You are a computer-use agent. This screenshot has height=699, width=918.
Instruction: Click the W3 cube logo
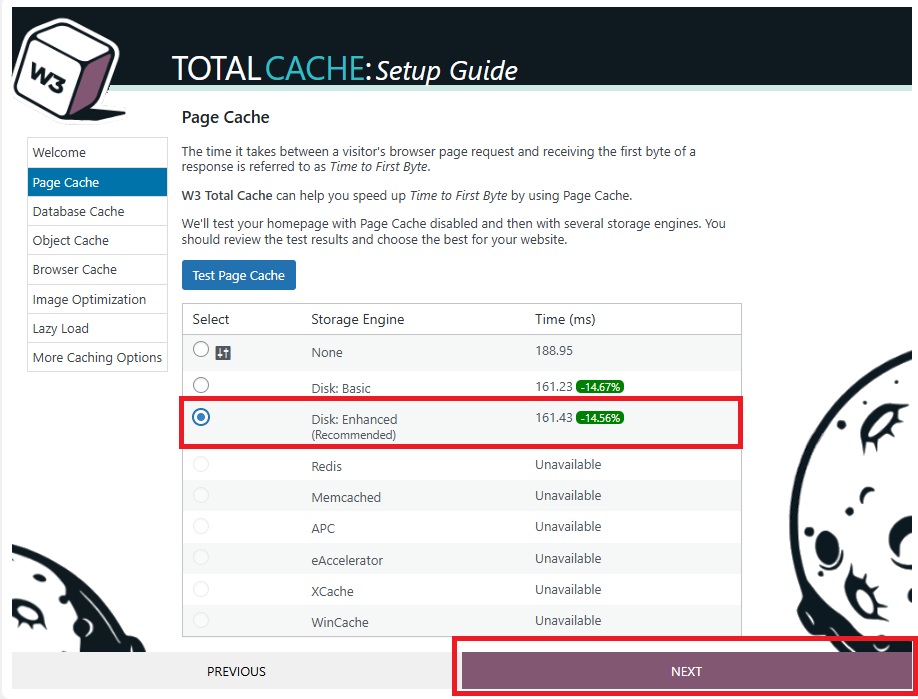[x=67, y=69]
